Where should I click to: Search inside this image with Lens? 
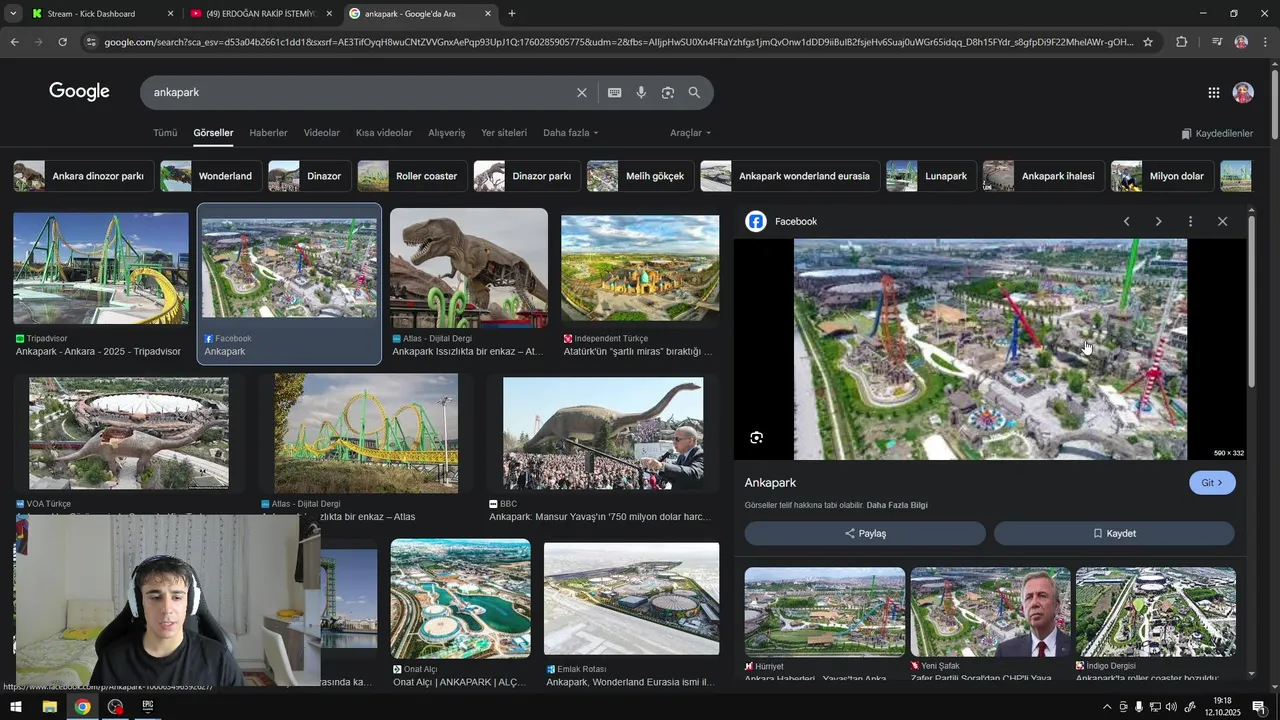pos(756,437)
